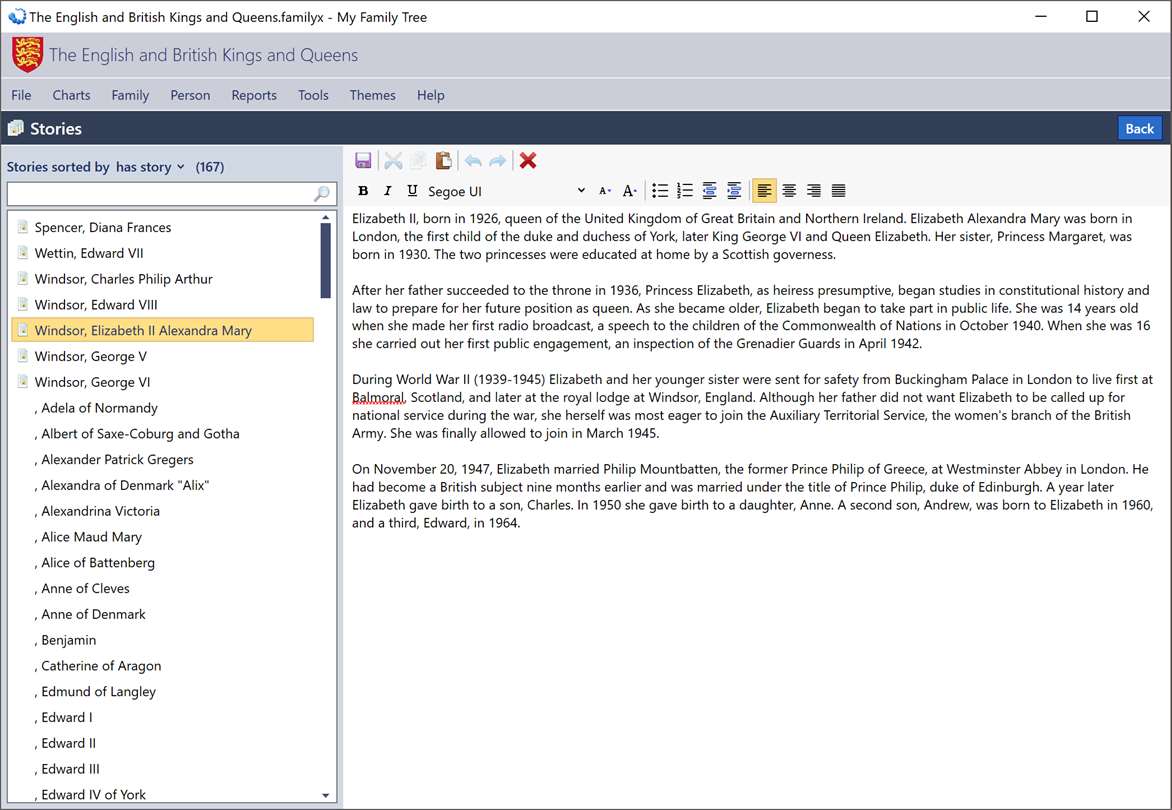The height and width of the screenshot is (810, 1172).
Task: Select Albert of Saxe-Coburg and Gotha
Action: coord(162,433)
